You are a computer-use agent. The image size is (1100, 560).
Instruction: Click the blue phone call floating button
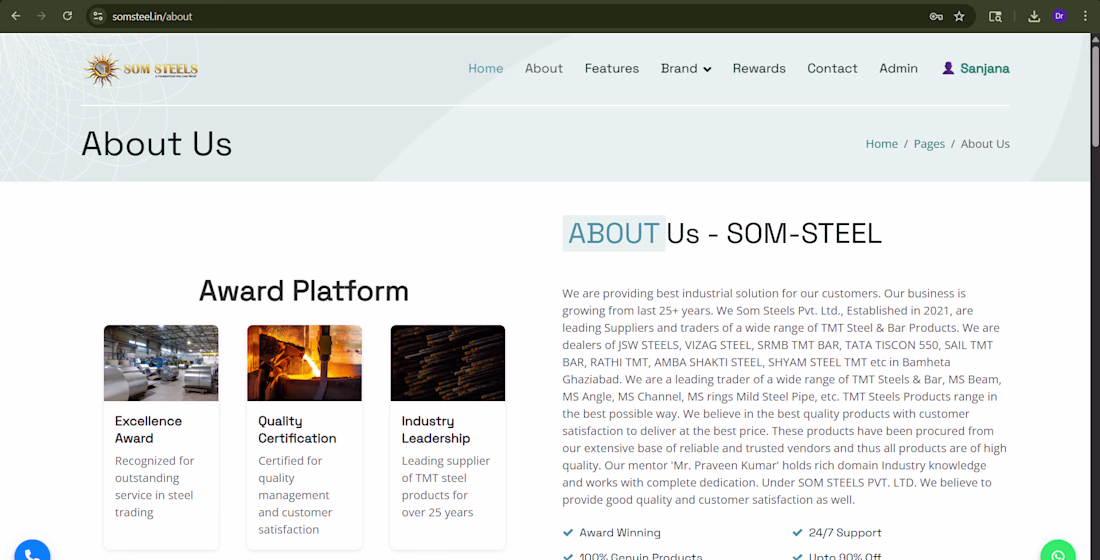tap(32, 552)
